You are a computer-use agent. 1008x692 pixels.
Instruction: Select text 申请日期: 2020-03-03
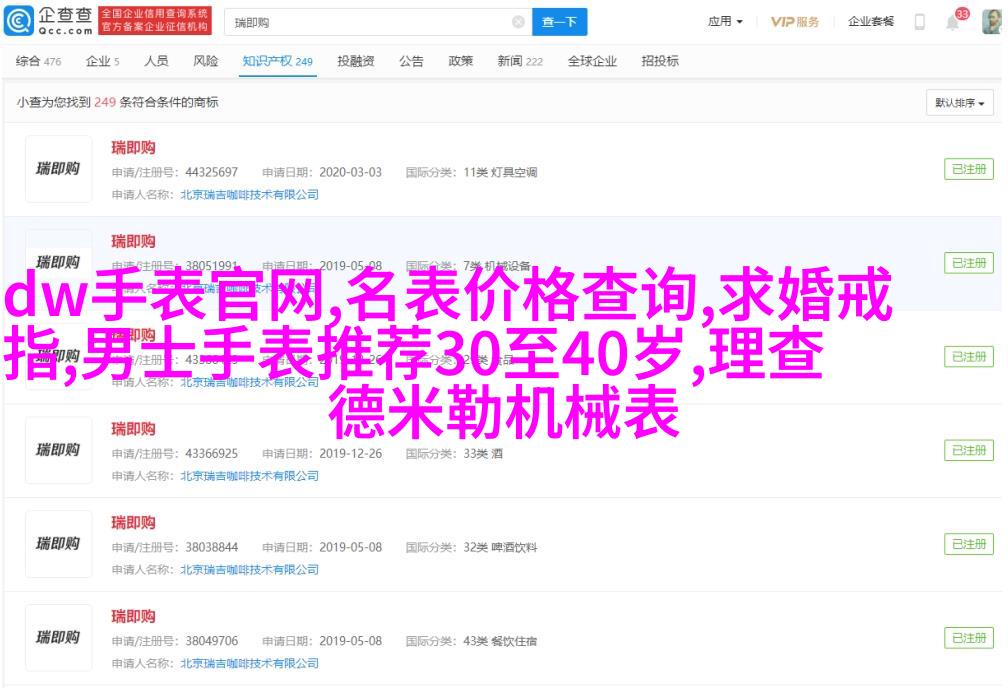(322, 172)
